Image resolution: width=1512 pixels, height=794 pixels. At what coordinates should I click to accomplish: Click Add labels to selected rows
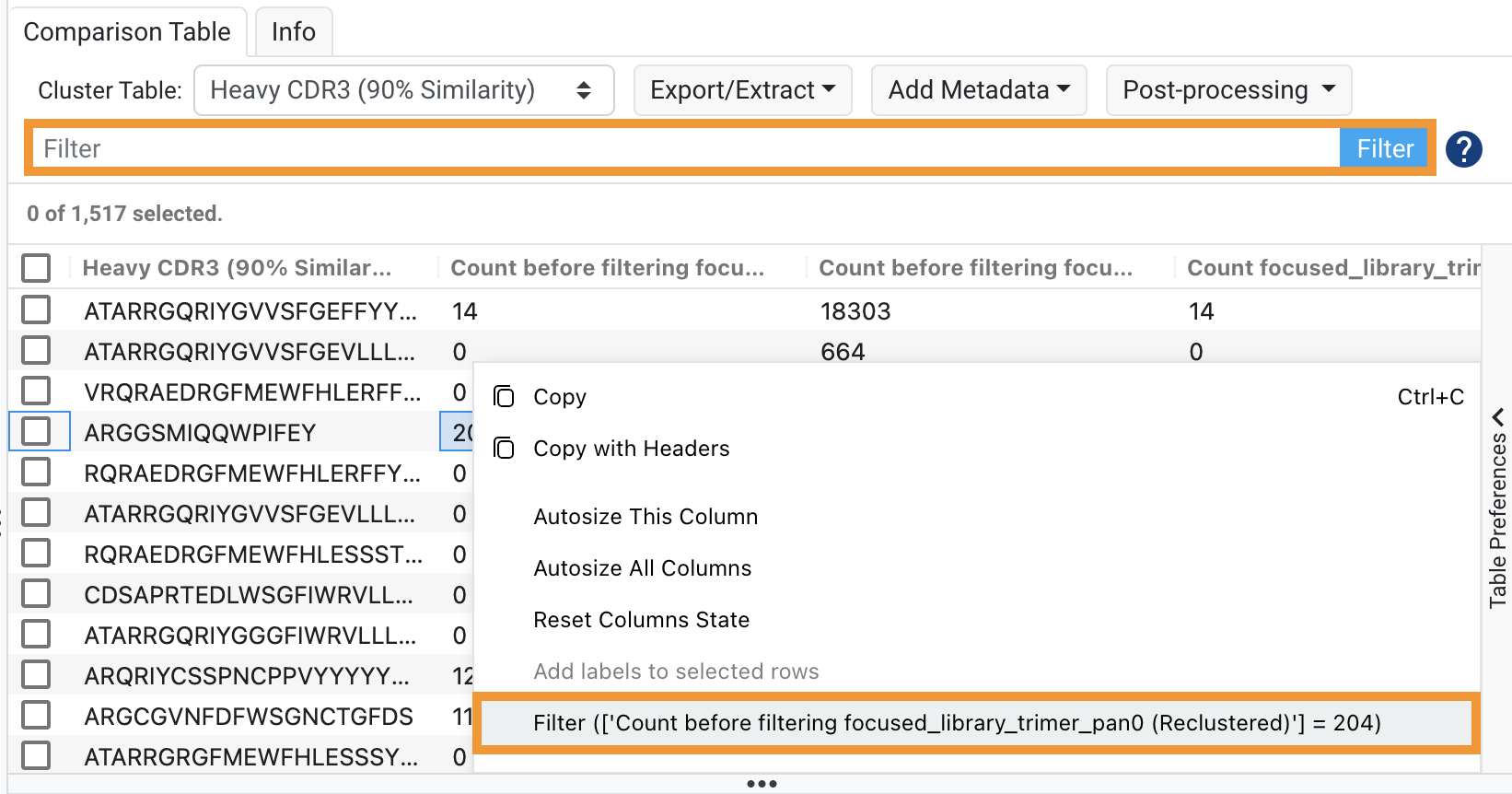tap(977, 671)
